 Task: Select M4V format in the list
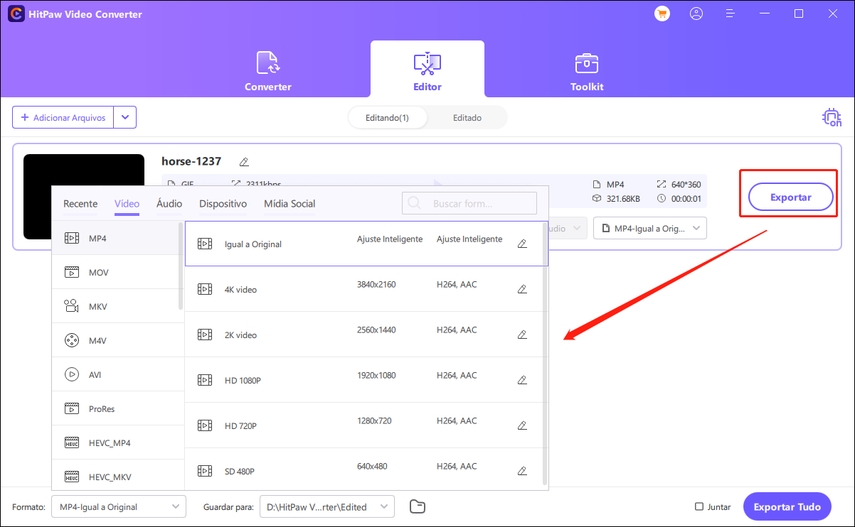[x=115, y=340]
